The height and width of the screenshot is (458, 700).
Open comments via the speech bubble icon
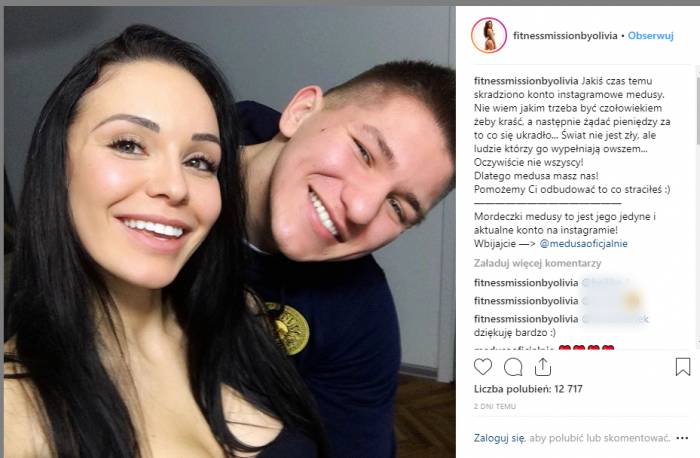[x=513, y=367]
